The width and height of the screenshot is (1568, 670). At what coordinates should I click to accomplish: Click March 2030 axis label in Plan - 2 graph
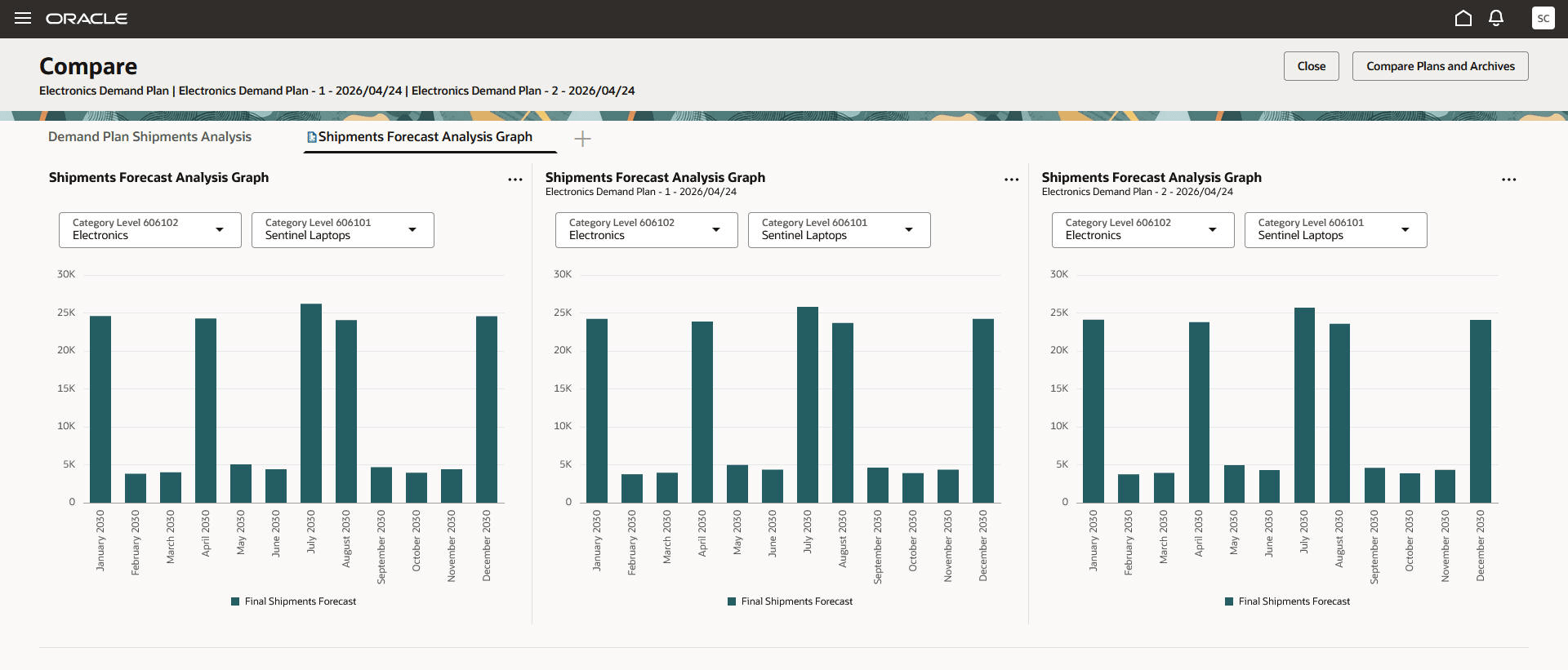point(1164,537)
